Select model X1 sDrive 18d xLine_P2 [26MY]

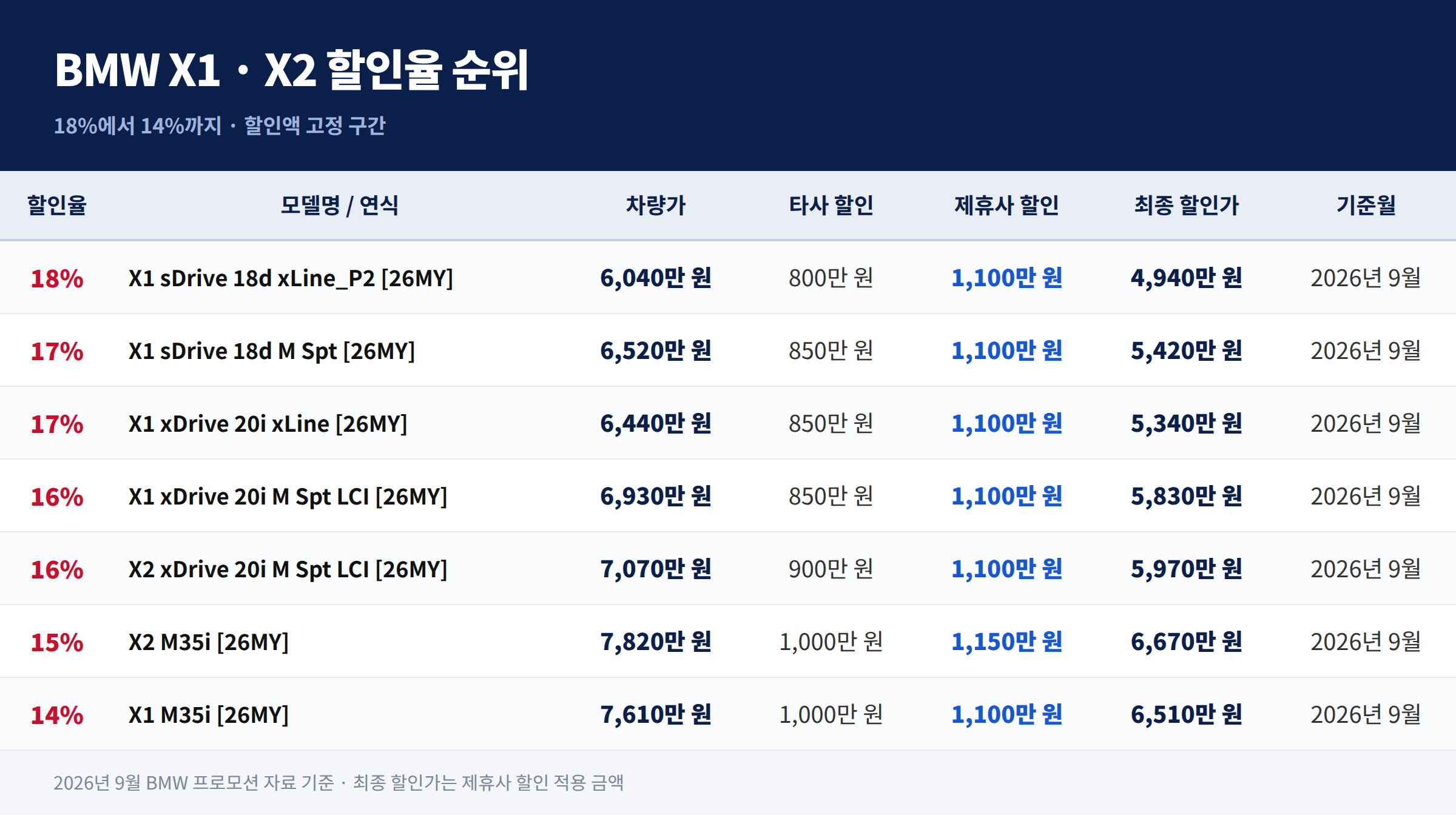pos(291,278)
